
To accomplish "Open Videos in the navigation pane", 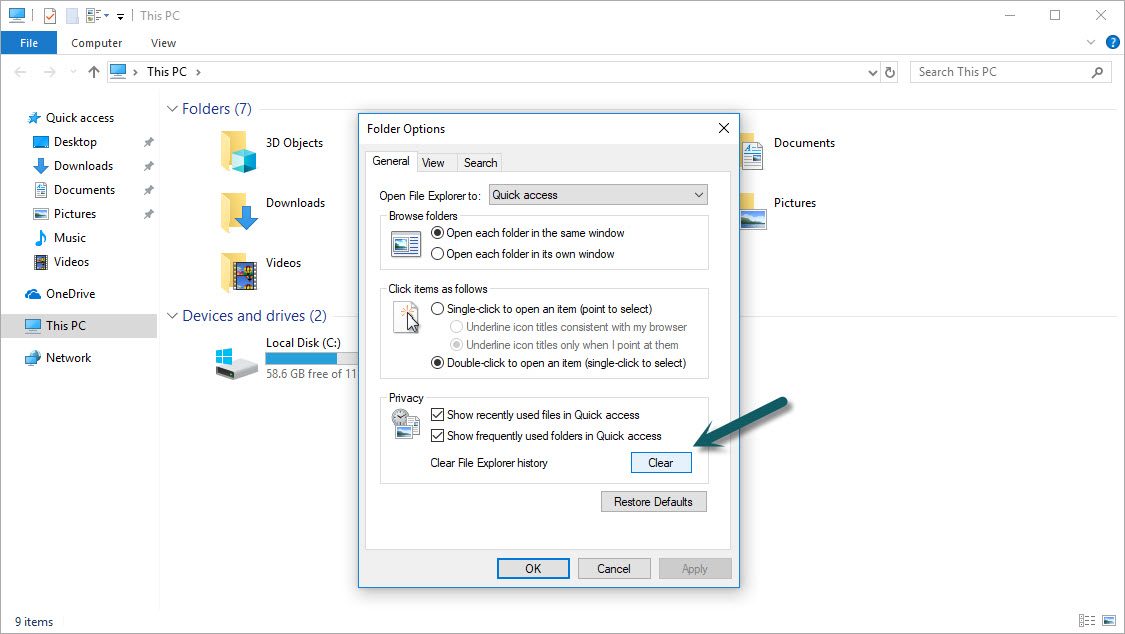I will pyautogui.click(x=71, y=262).
